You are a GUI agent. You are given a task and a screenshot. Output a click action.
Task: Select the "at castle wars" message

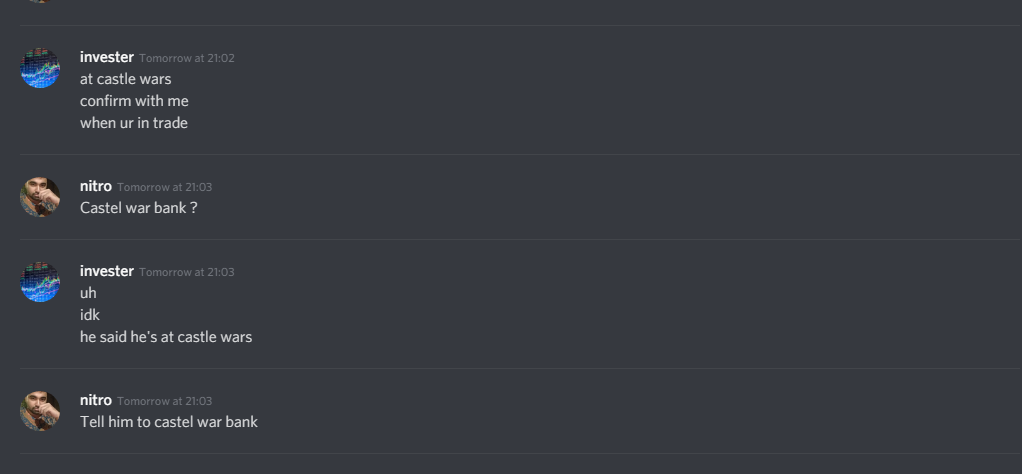point(126,79)
